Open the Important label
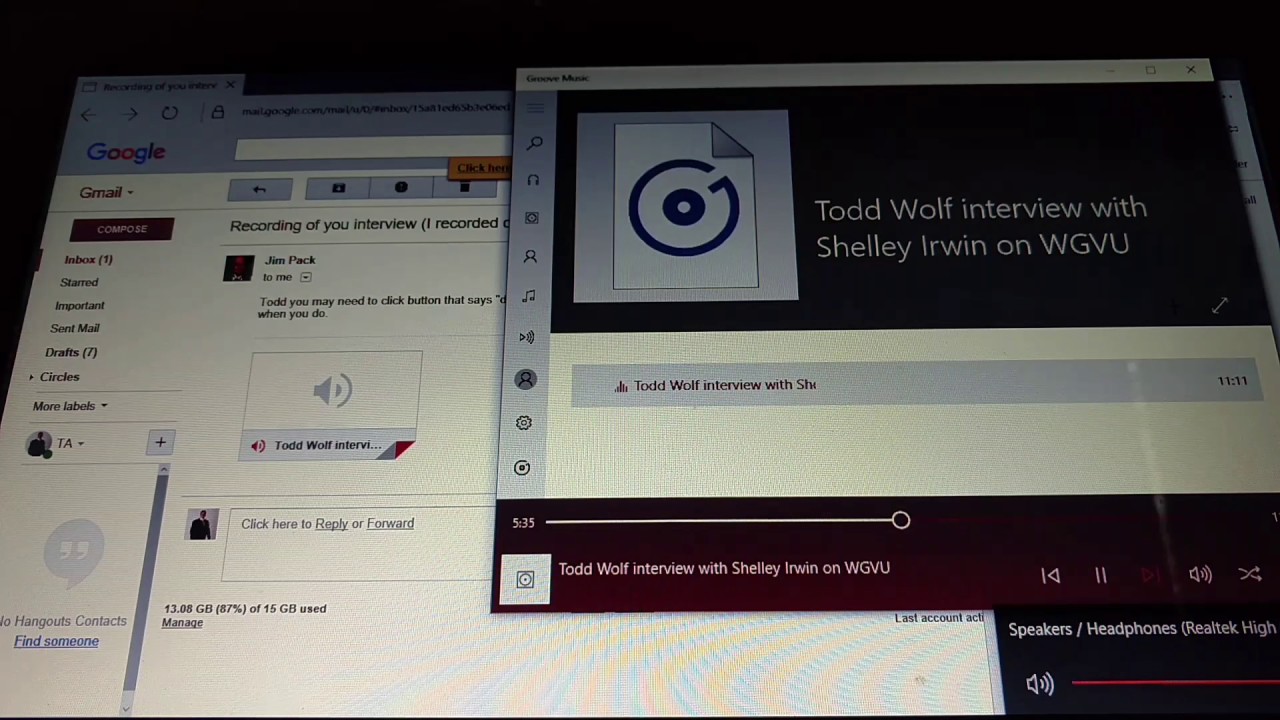Viewport: 1280px width, 720px height. (x=79, y=306)
